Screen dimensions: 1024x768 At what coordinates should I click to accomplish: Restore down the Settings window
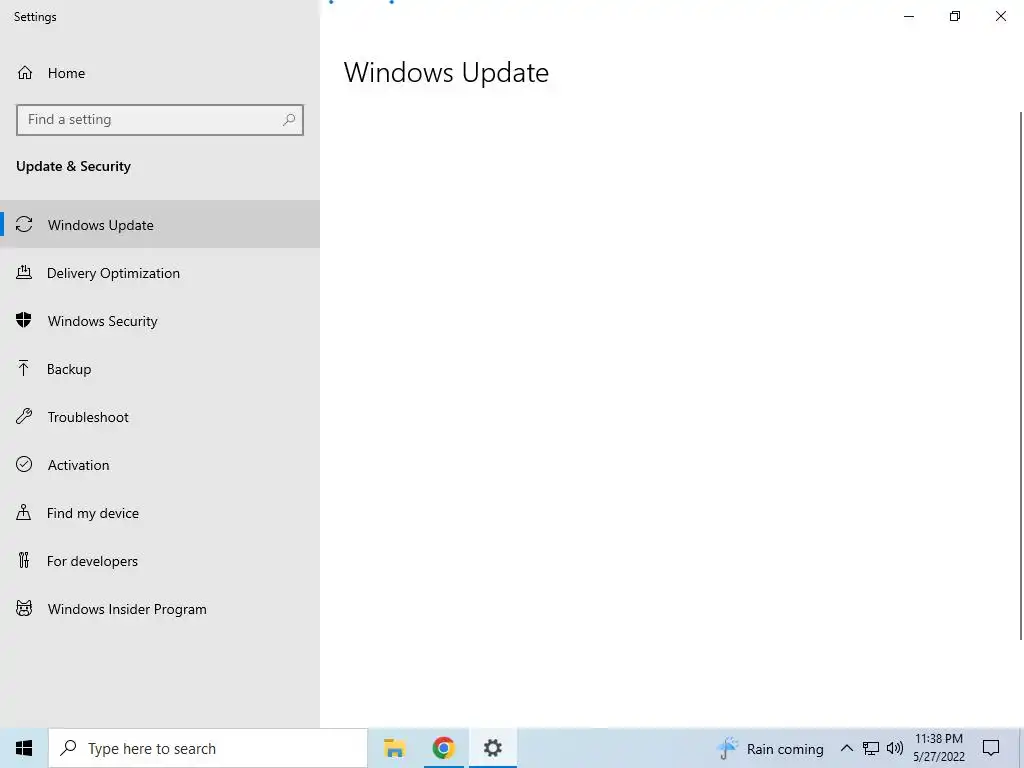point(955,16)
